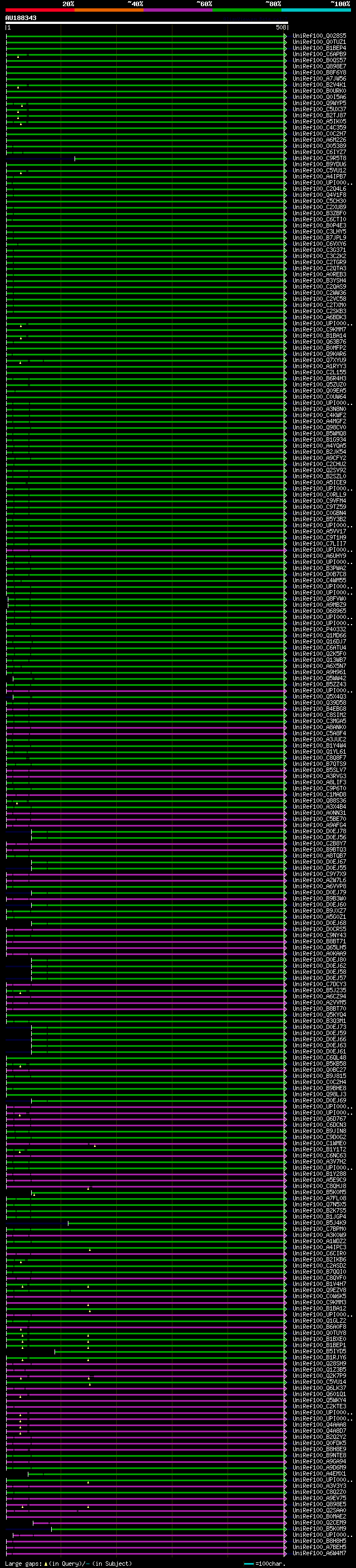356x1568 pixels.
Task: Click UniRef100_C1MAD8 entry
Action: (x=319, y=795)
